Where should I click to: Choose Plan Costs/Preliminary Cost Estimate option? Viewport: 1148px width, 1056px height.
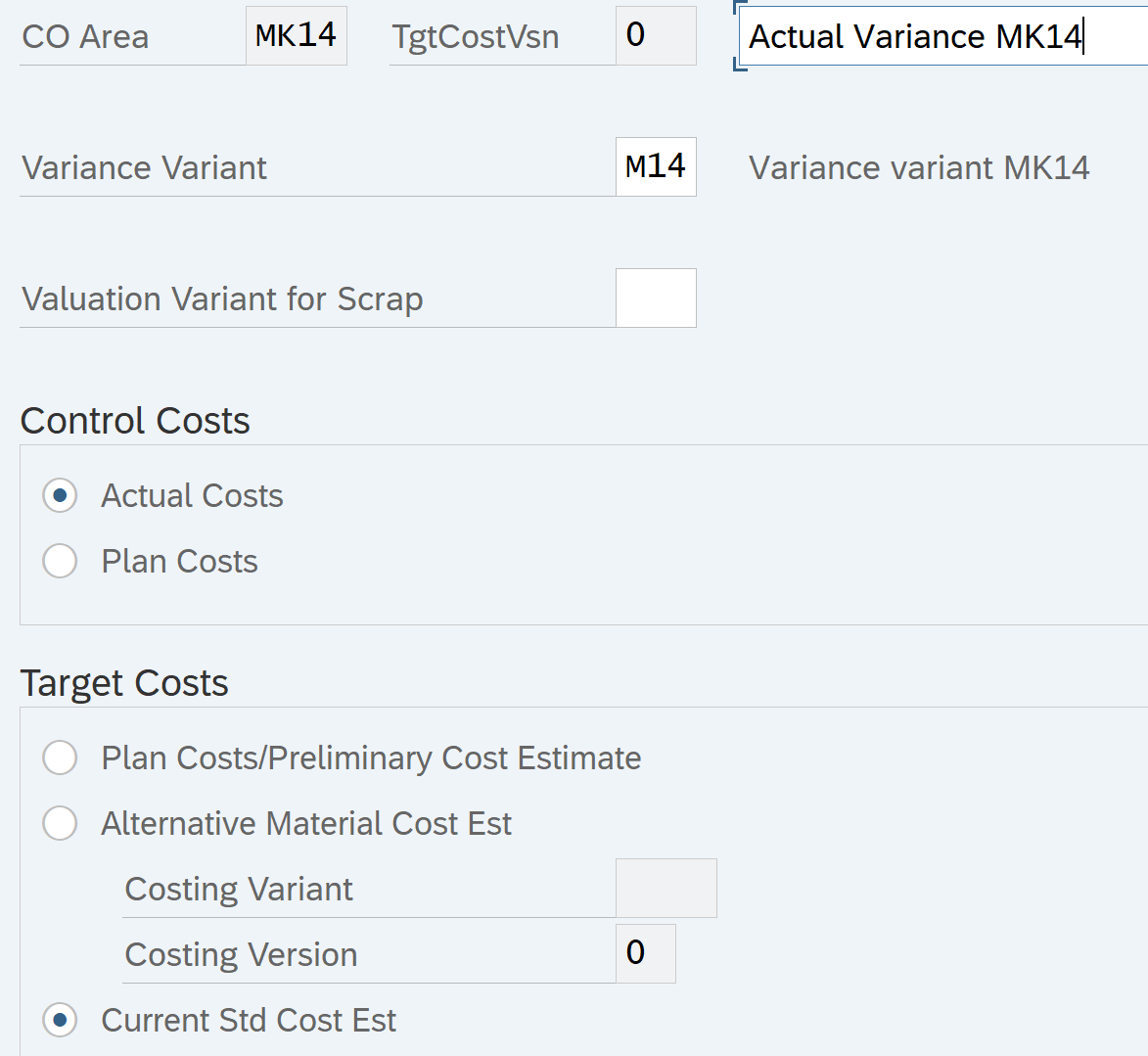pos(60,758)
